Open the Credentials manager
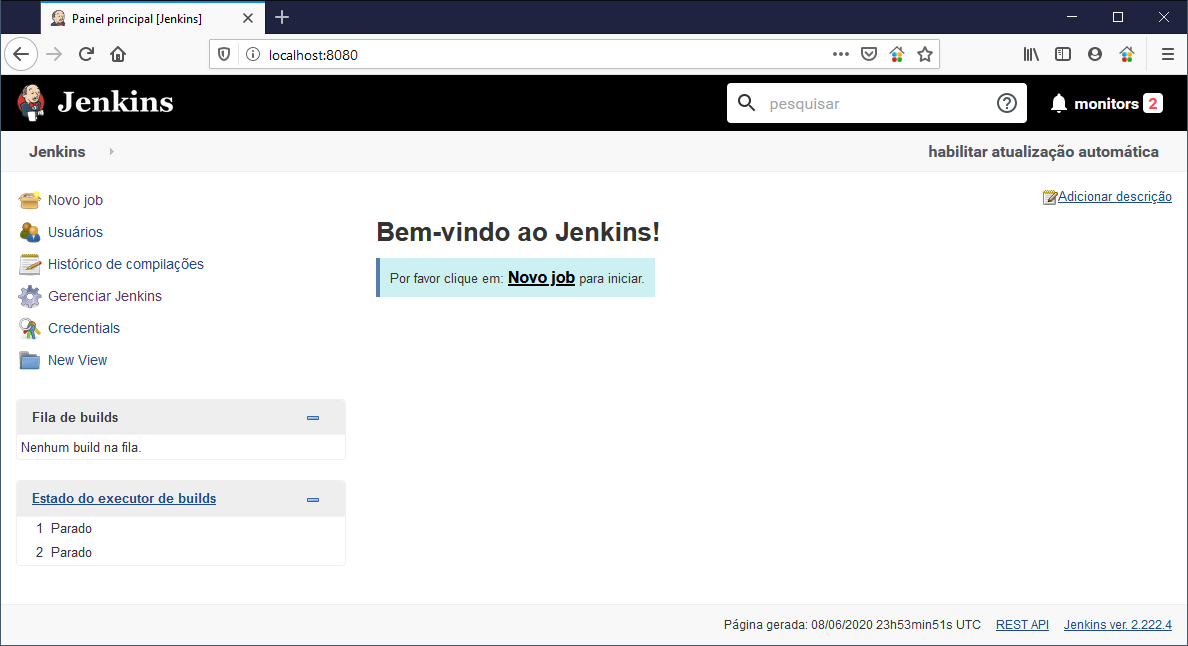Image resolution: width=1188 pixels, height=646 pixels. (84, 328)
